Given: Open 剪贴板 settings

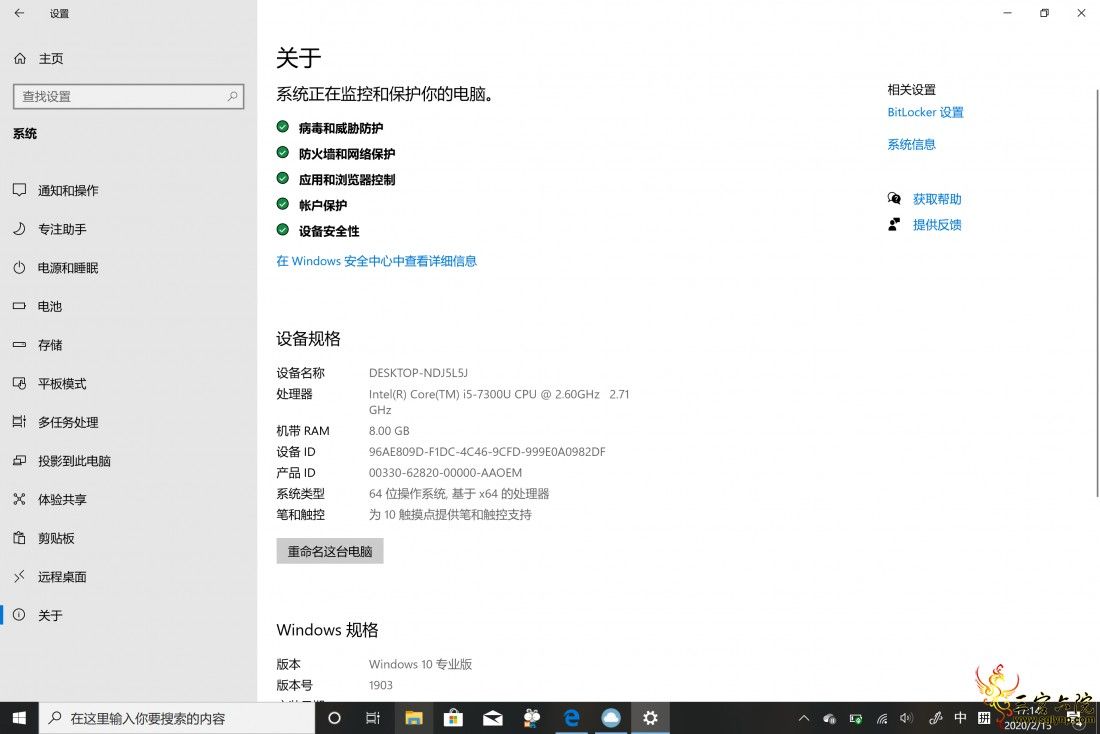Looking at the screenshot, I should click(x=128, y=538).
